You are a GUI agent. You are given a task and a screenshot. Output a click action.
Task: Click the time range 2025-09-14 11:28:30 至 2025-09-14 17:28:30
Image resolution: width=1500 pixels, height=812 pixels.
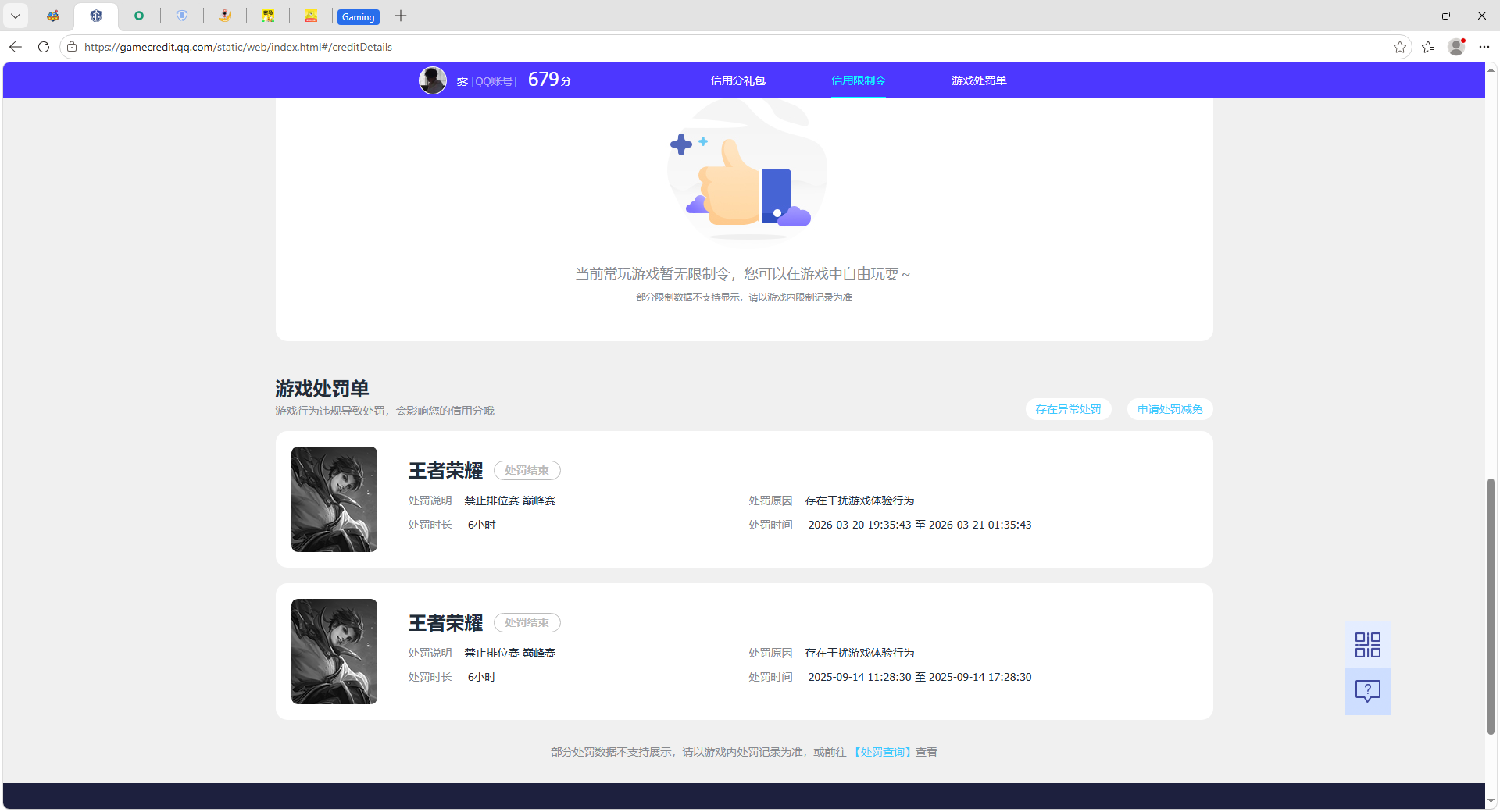pos(920,677)
